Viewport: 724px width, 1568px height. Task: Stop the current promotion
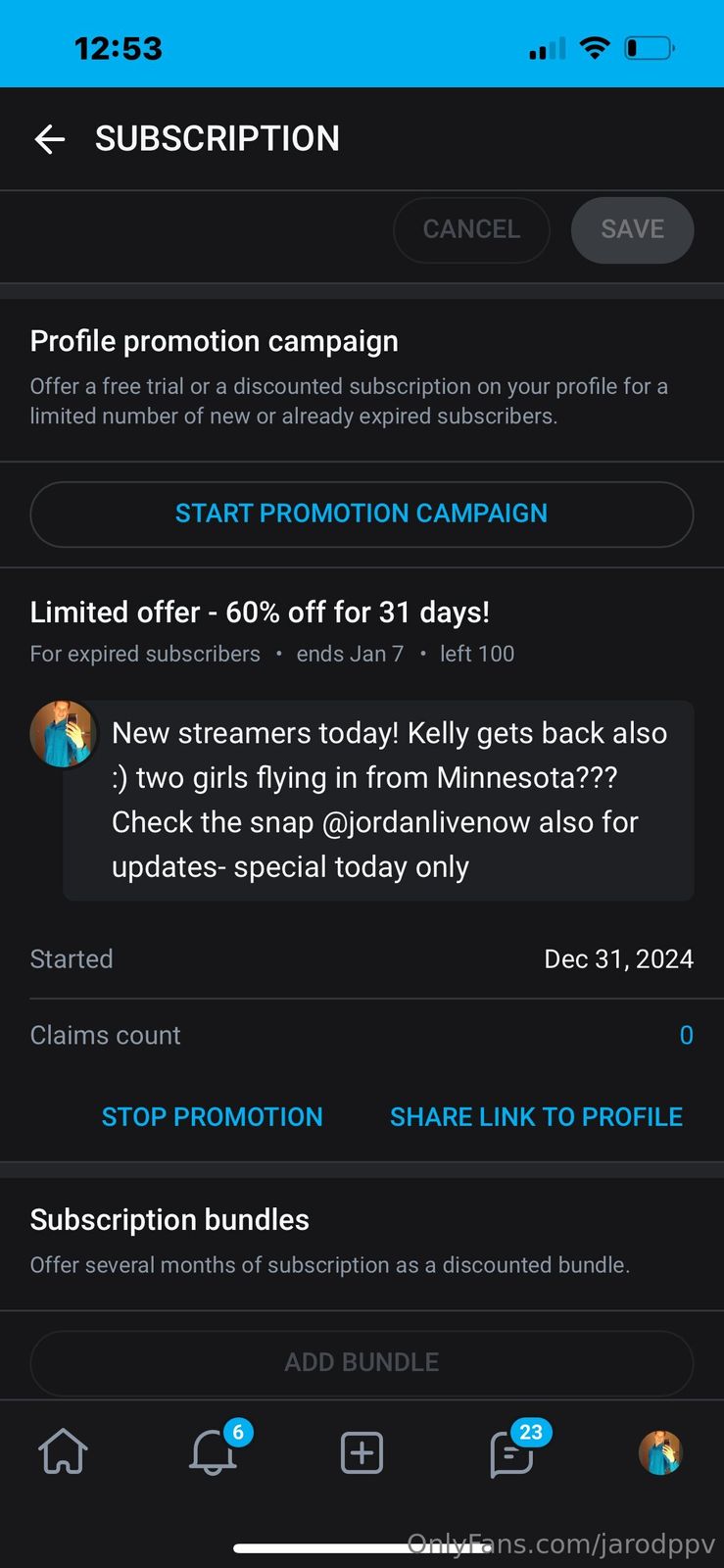(212, 1117)
